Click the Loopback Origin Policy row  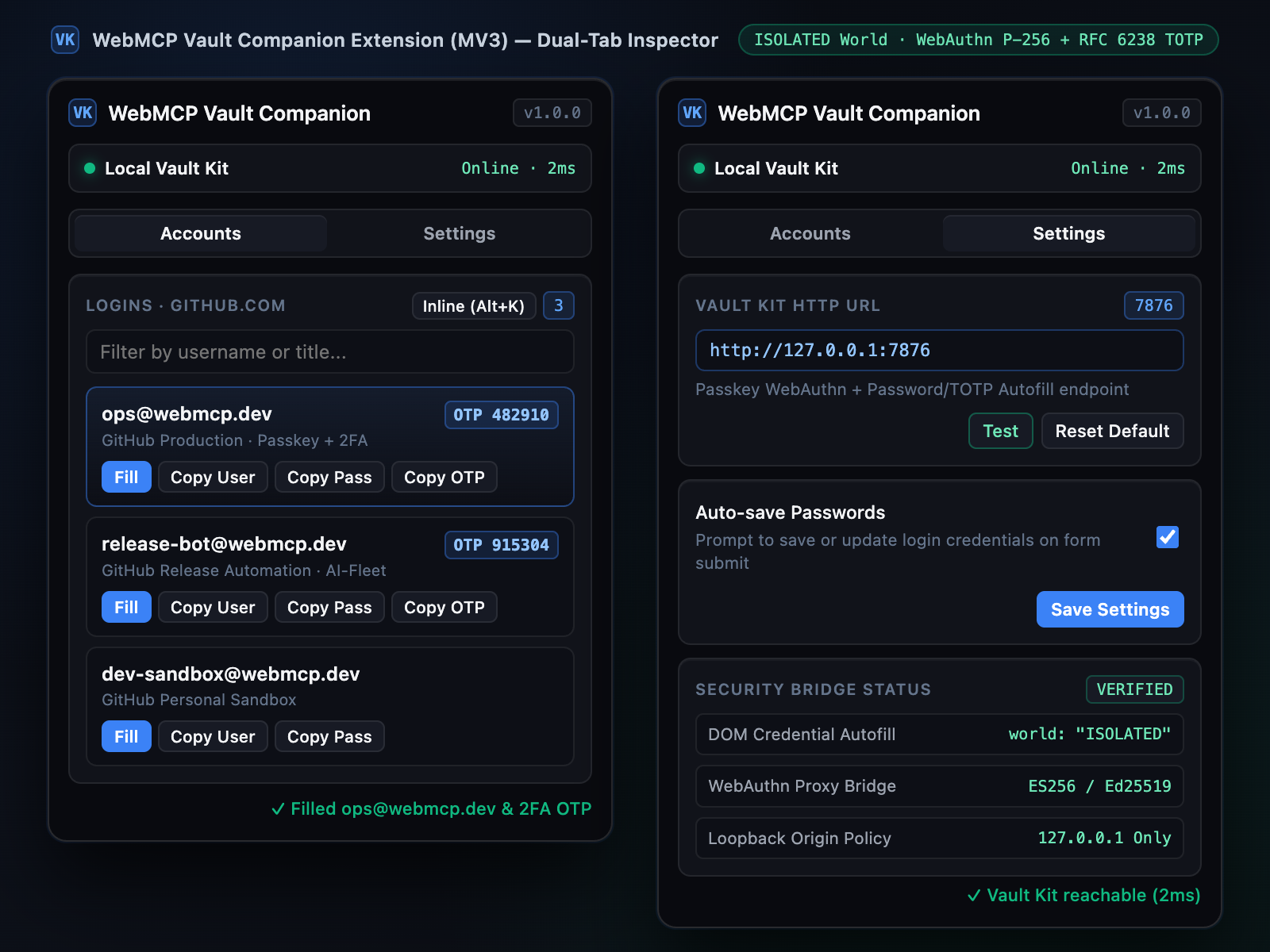tap(940, 839)
